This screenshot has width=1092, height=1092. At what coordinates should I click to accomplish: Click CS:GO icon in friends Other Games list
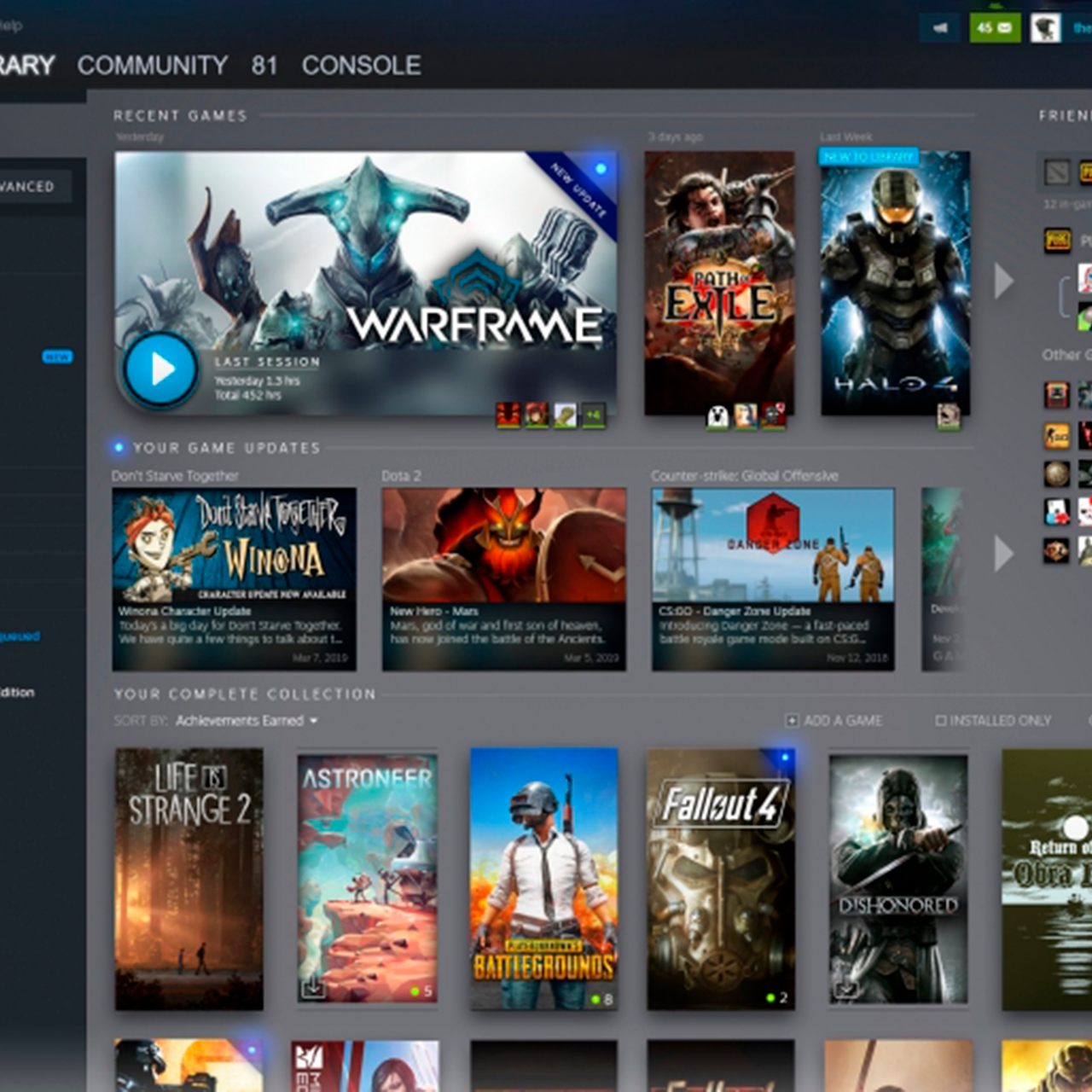click(x=1056, y=435)
